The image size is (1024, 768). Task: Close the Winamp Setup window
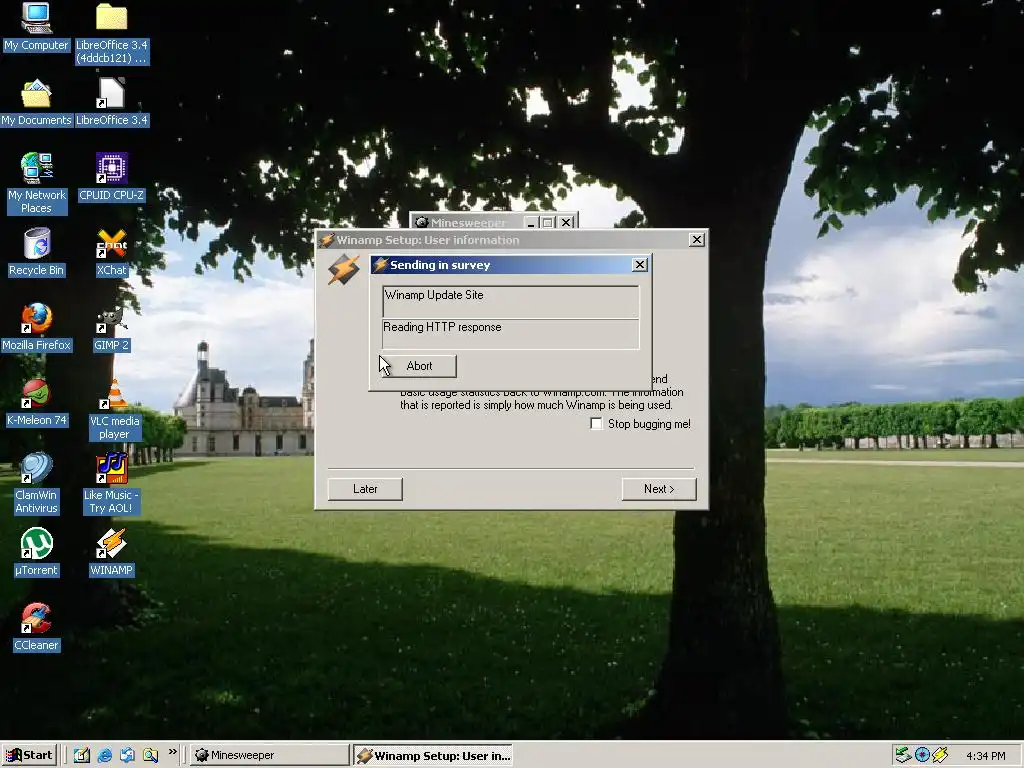click(697, 240)
